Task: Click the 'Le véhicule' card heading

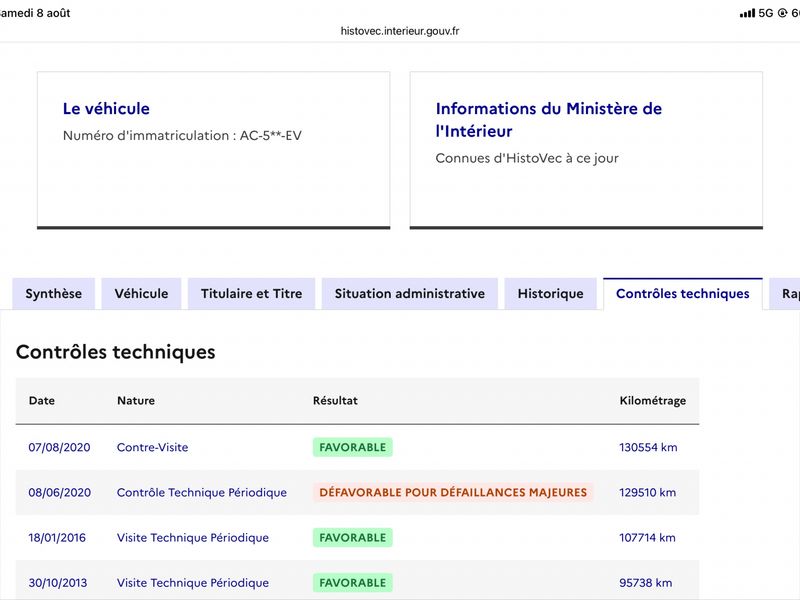Action: click(106, 109)
